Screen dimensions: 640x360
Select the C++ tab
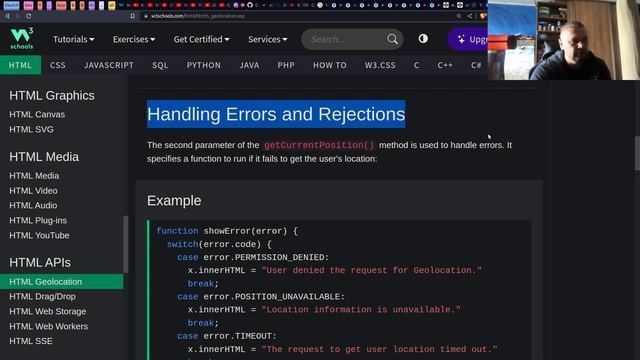click(x=445, y=65)
